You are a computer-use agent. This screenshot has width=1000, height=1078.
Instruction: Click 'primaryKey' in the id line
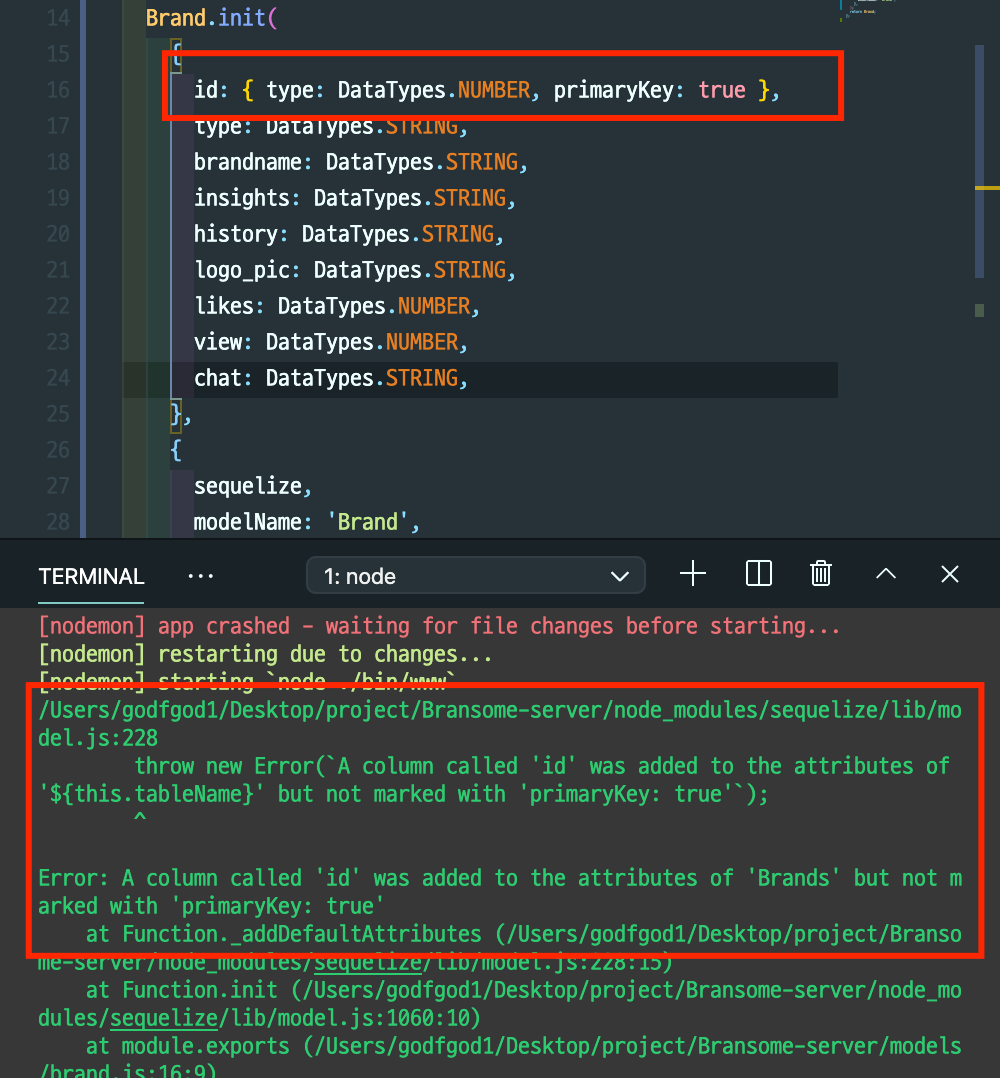point(614,90)
